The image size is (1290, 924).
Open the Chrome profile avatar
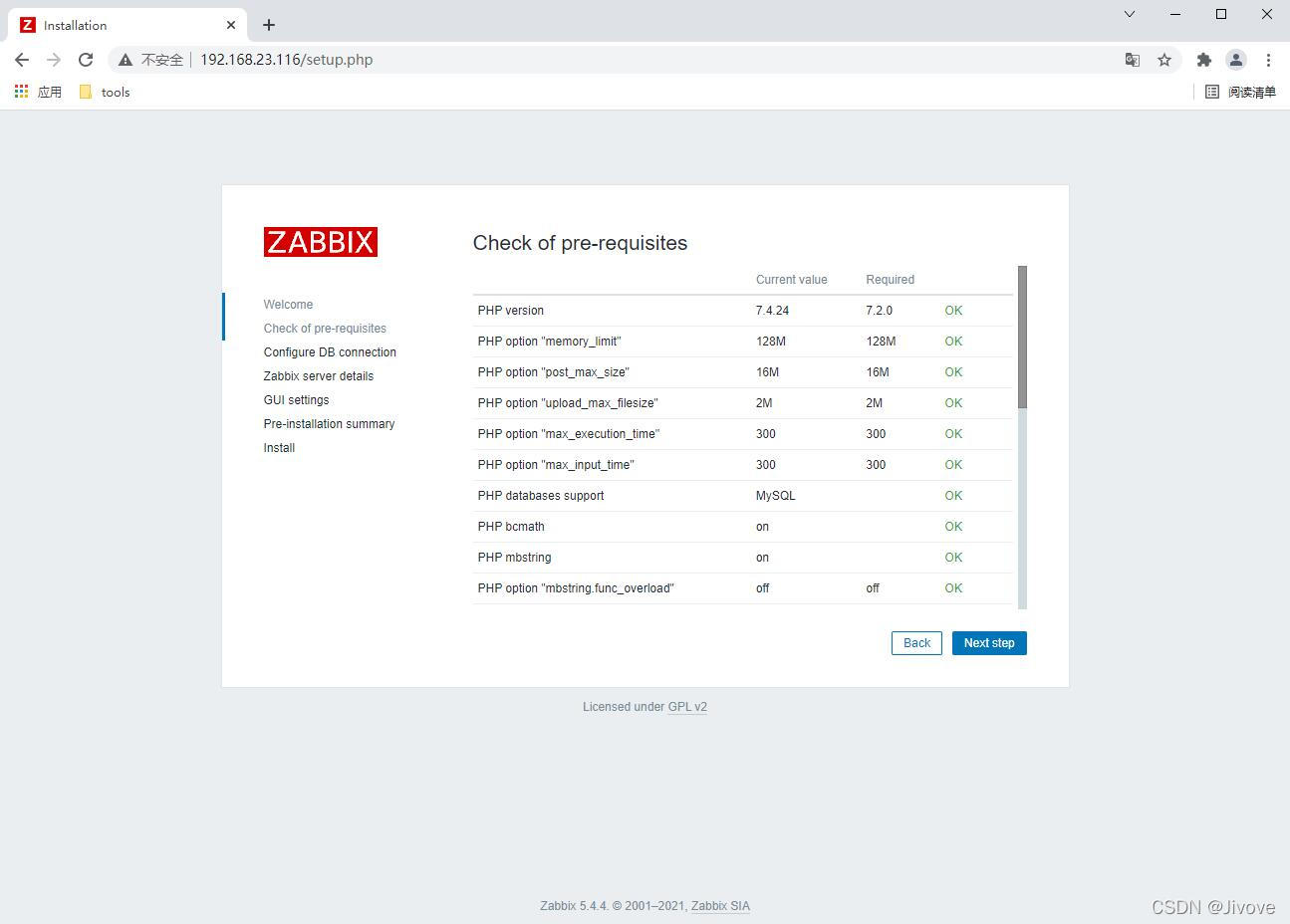point(1236,60)
